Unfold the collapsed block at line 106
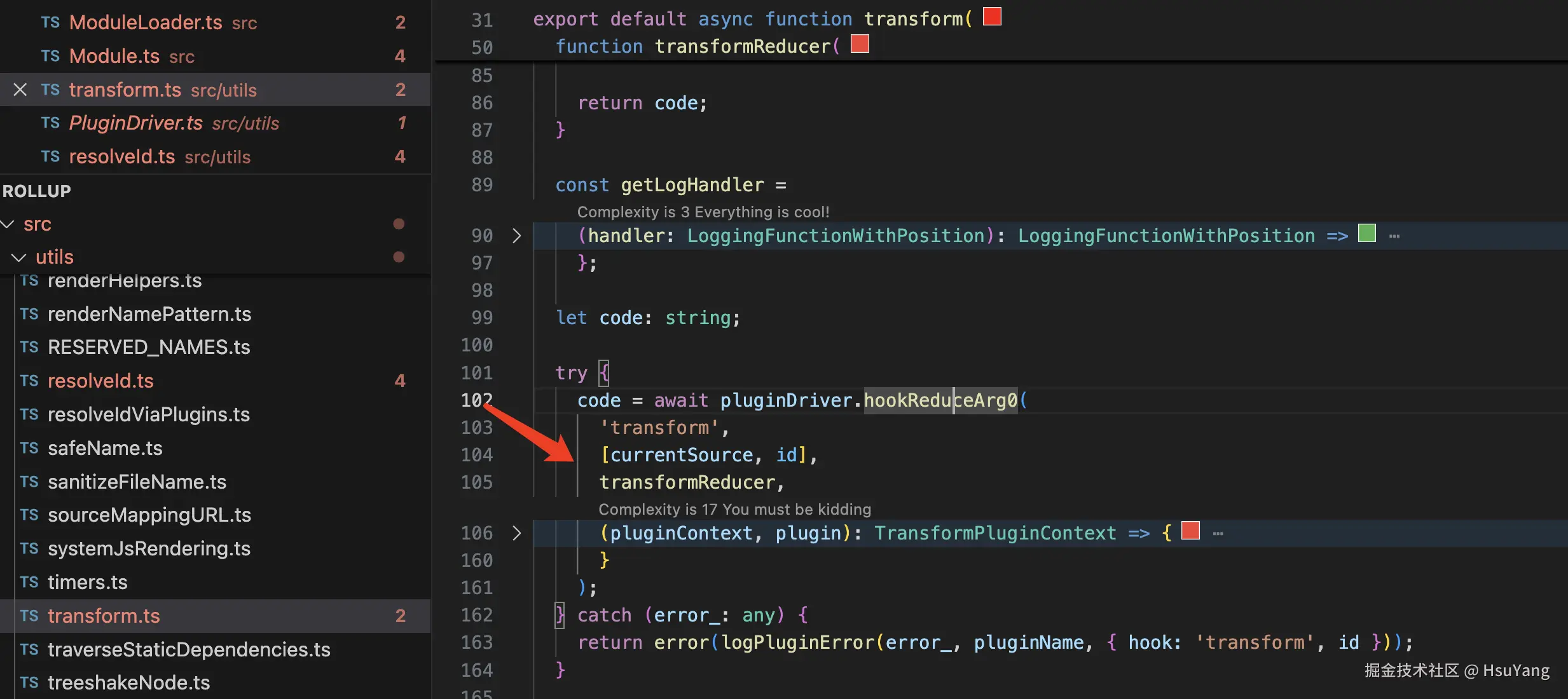The width and height of the screenshot is (1568, 699). tap(516, 533)
